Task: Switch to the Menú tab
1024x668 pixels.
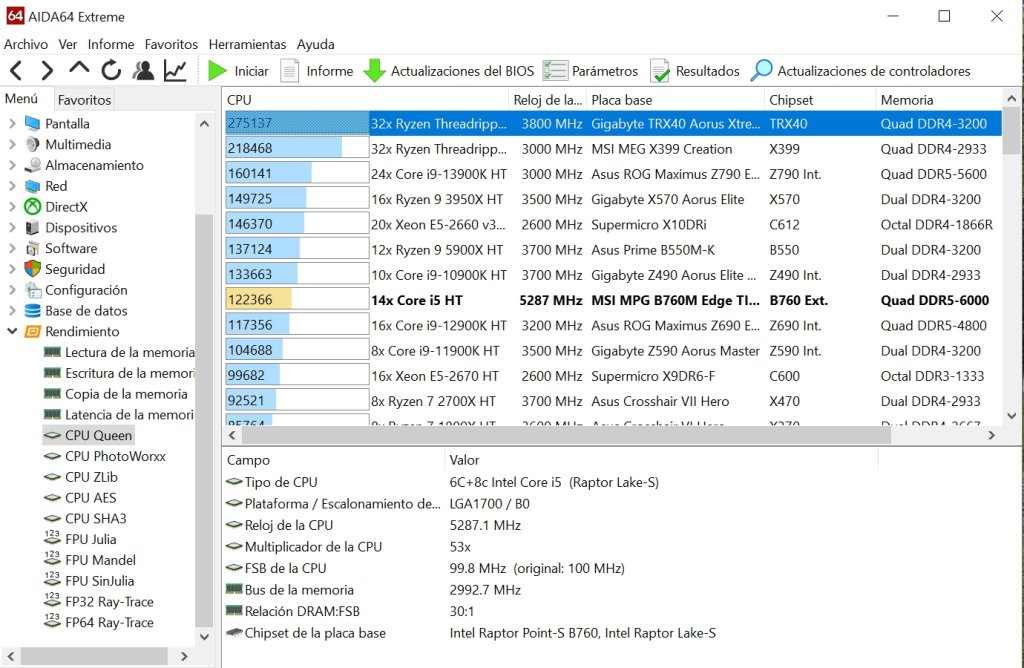Action: click(22, 99)
